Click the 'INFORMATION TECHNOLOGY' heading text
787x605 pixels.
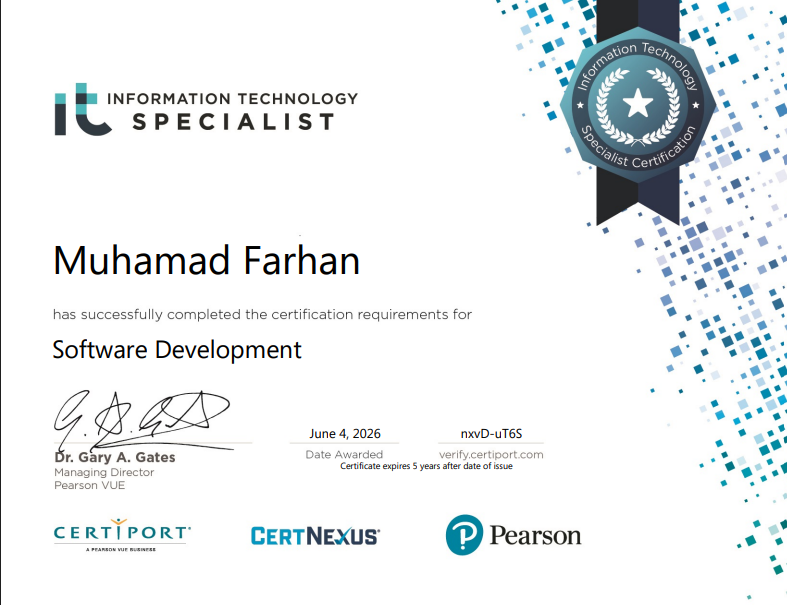232,98
